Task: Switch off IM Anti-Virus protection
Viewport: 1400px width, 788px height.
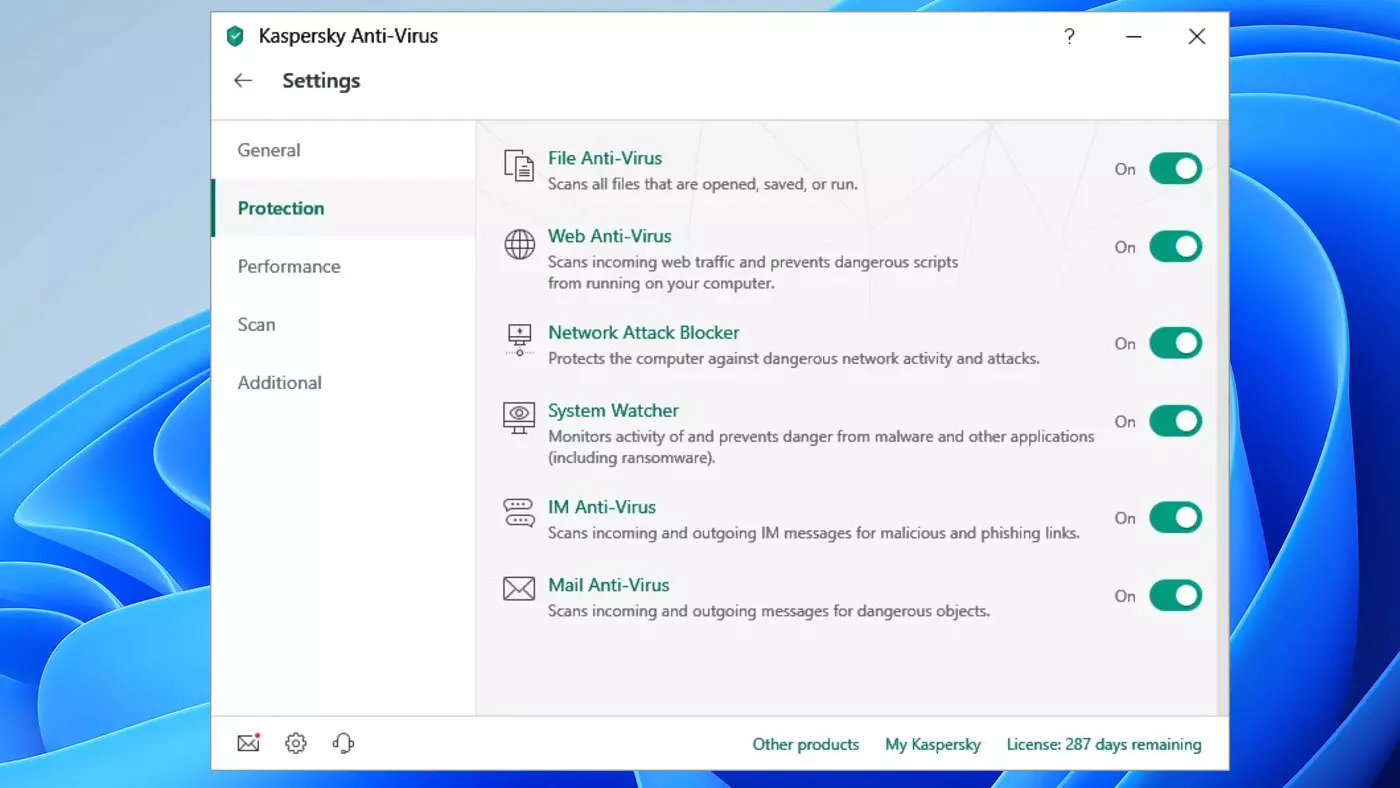Action: [1175, 518]
